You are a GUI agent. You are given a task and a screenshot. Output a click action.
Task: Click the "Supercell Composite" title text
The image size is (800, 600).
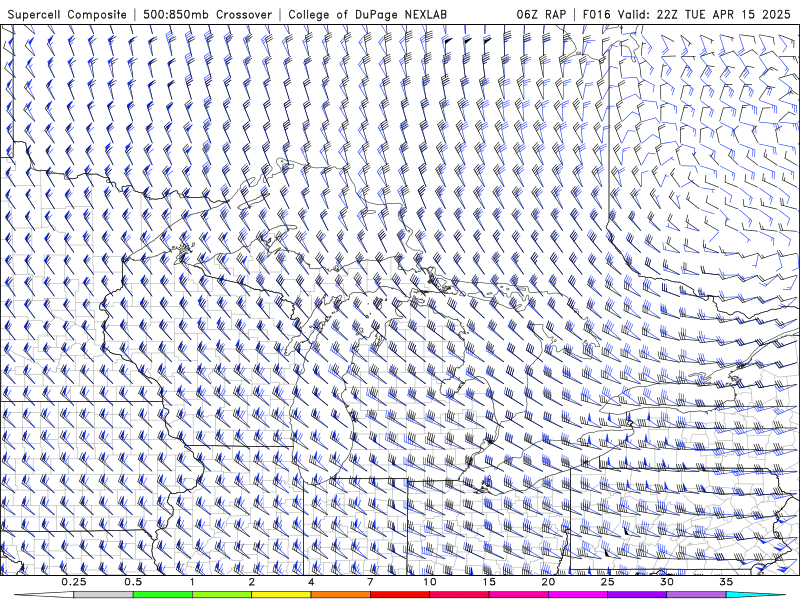coord(67,14)
